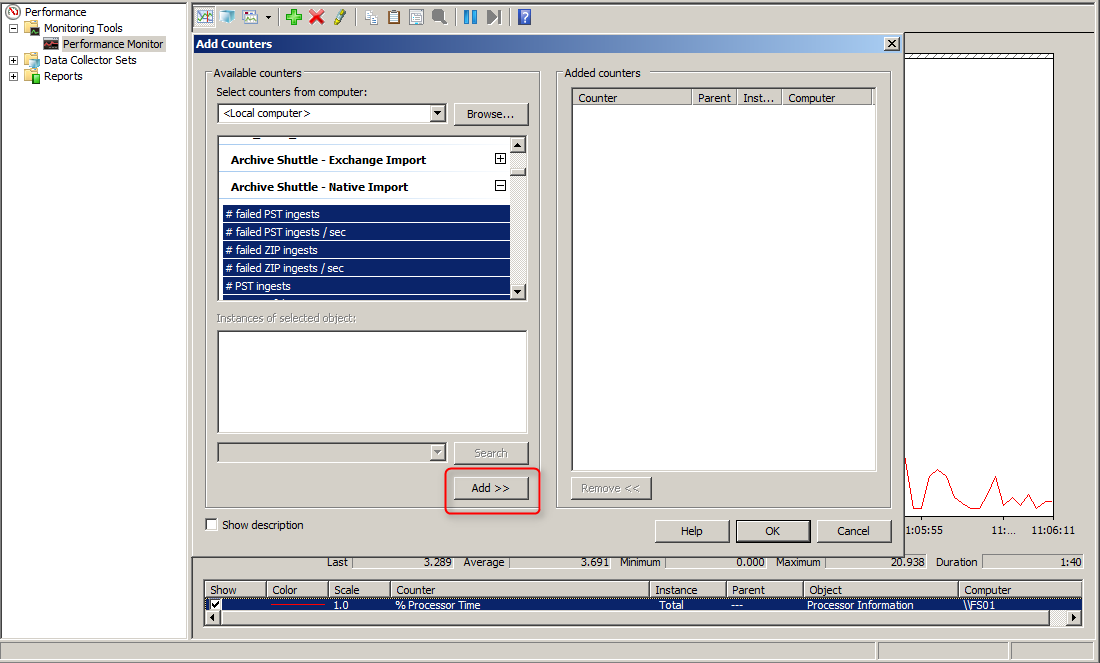
Task: Click Zoom magnifier icon in toolbar
Action: [x=439, y=17]
